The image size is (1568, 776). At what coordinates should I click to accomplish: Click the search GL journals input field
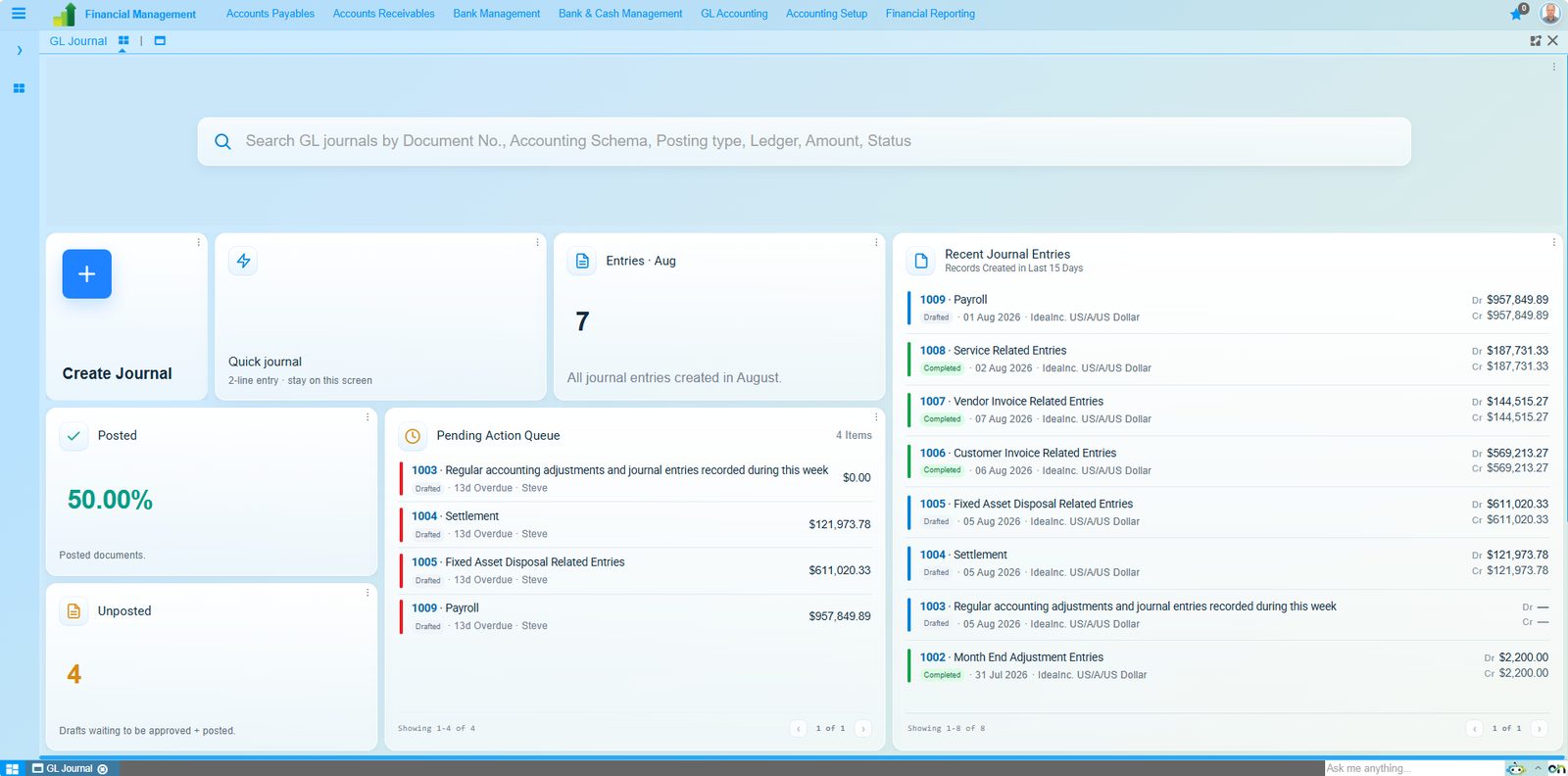tap(804, 141)
